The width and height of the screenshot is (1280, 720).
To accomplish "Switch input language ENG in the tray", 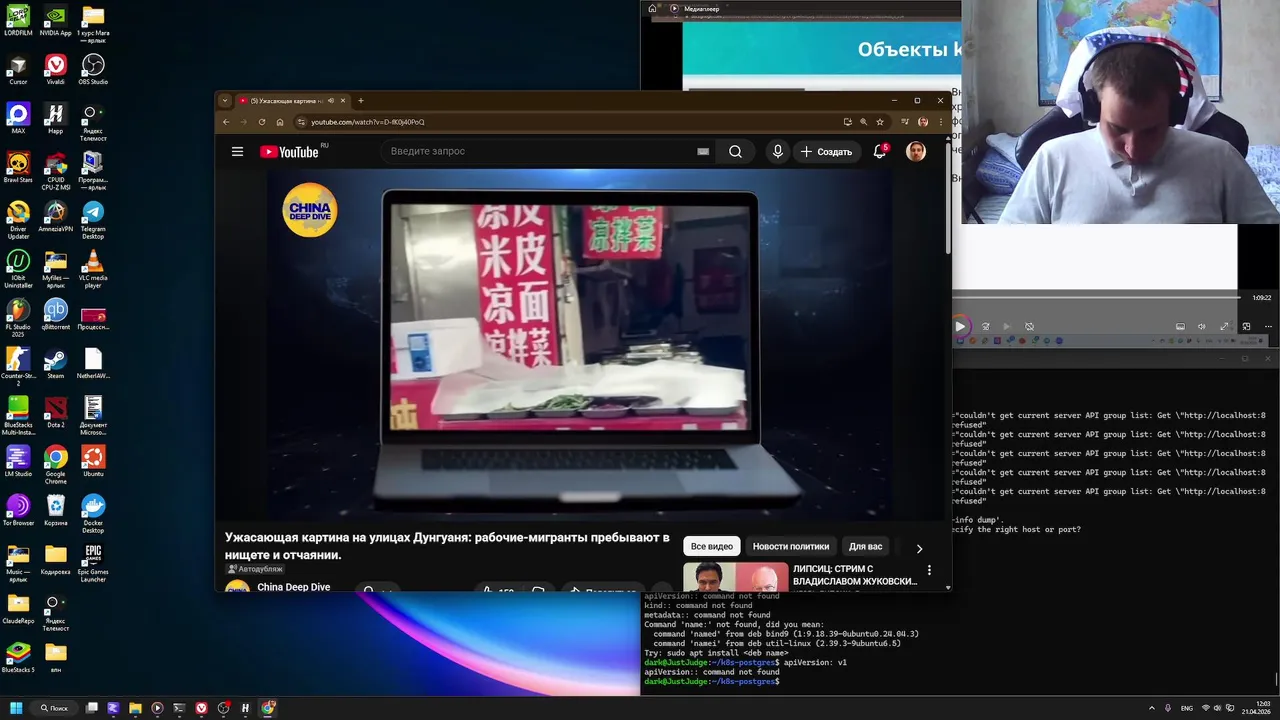I will (1187, 708).
